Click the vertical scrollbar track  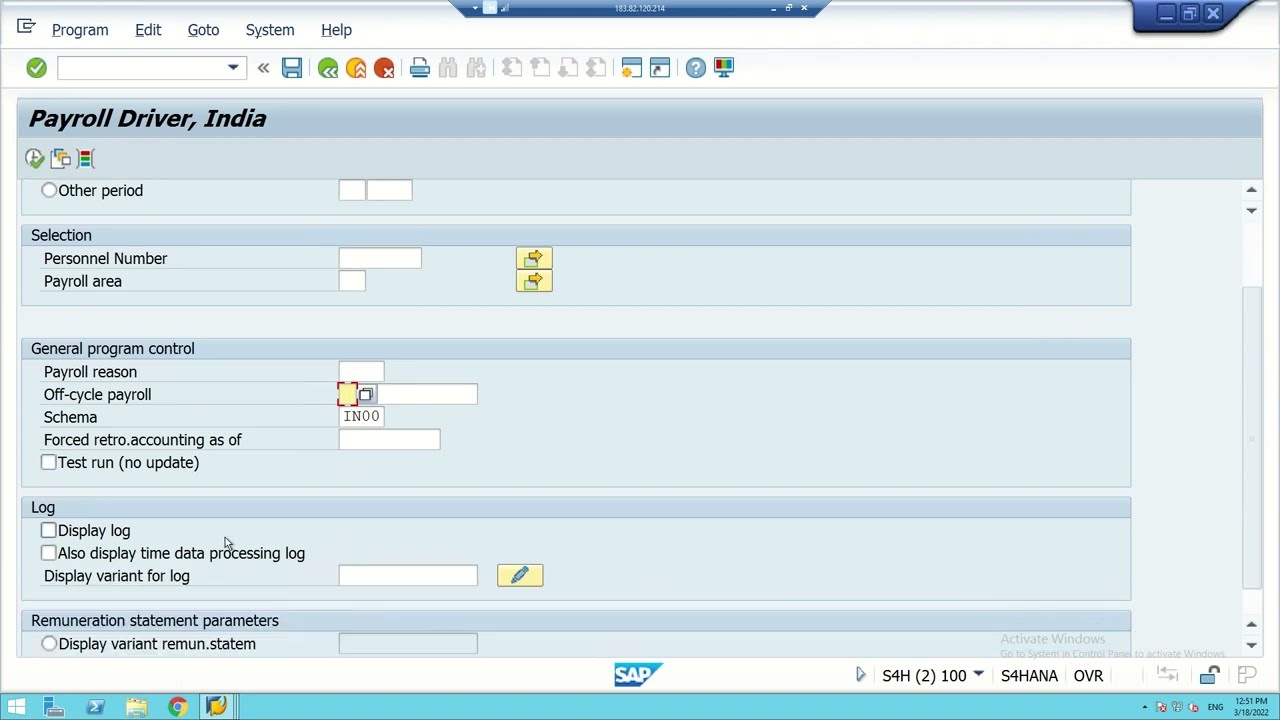(1251, 438)
